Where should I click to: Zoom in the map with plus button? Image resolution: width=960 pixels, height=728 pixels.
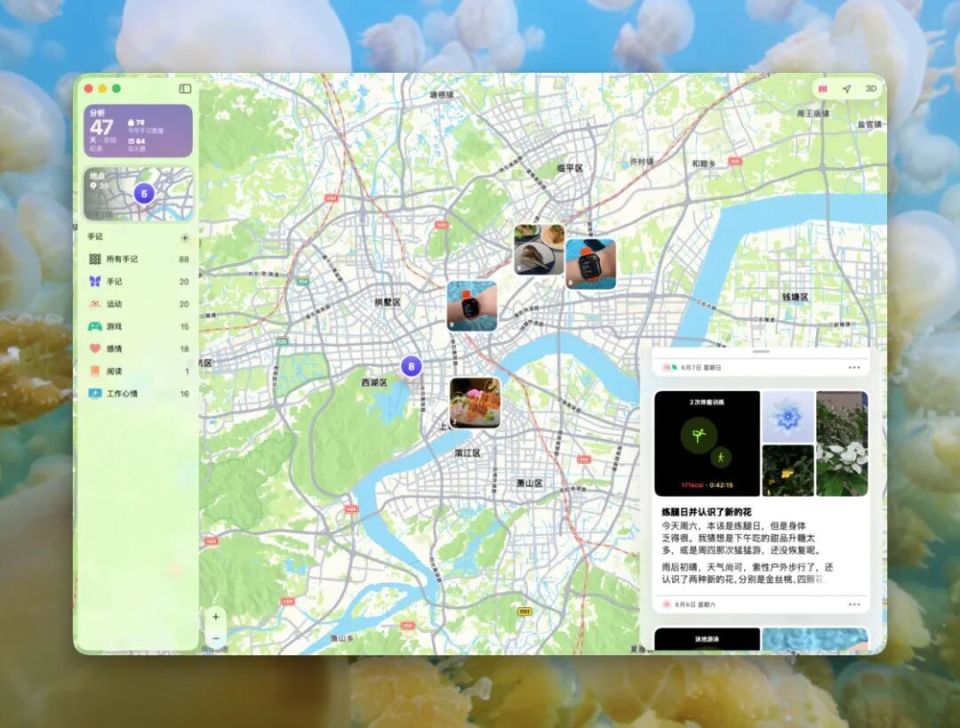click(x=216, y=617)
